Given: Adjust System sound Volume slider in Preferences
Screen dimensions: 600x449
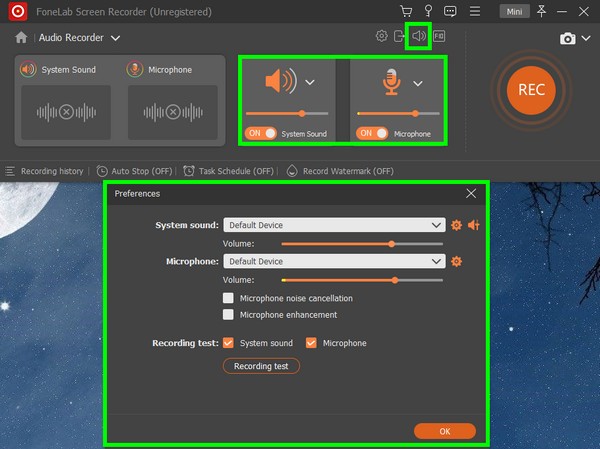Looking at the screenshot, I should click(x=362, y=244).
